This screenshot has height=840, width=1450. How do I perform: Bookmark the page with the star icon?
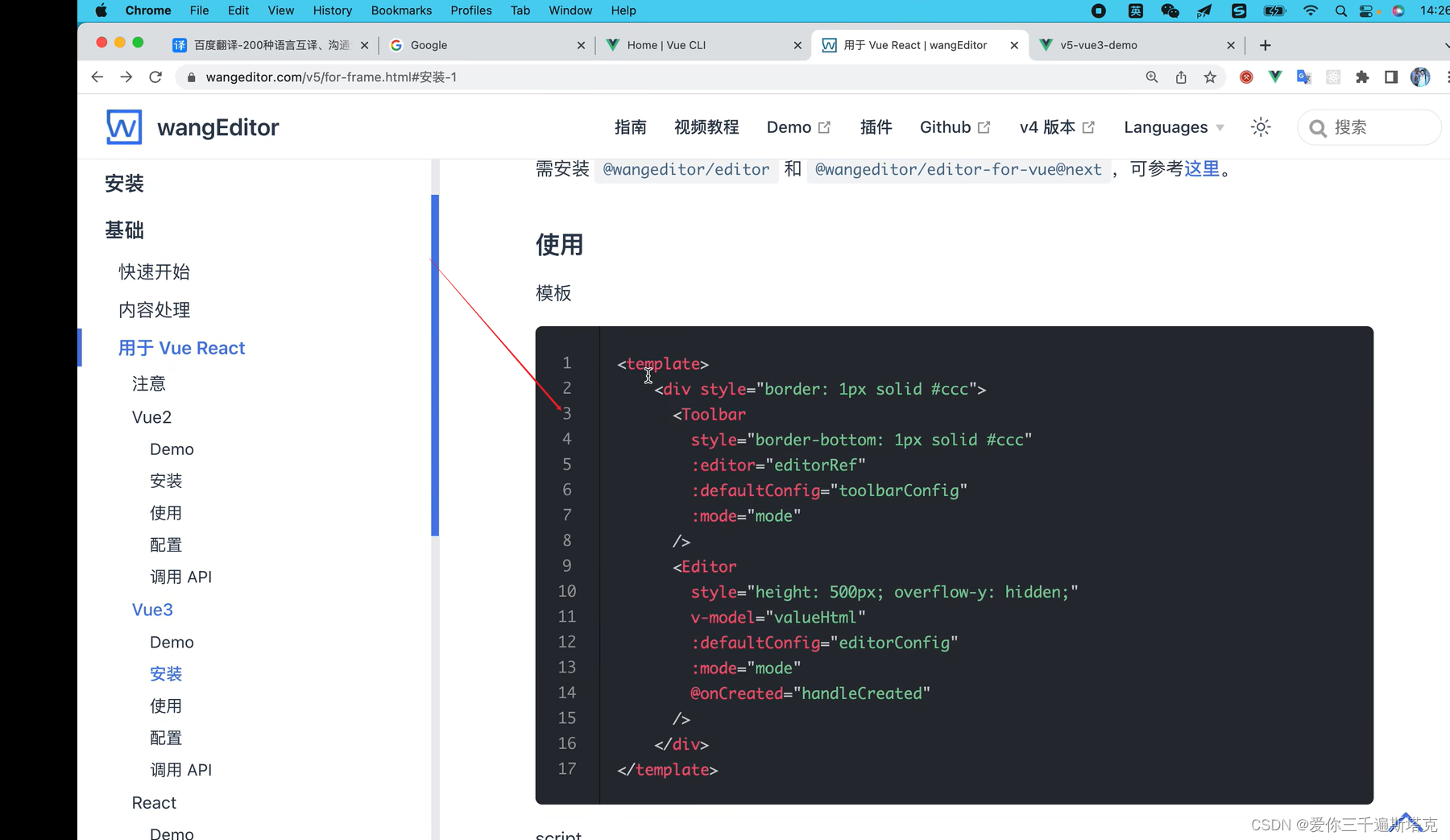tap(1210, 77)
